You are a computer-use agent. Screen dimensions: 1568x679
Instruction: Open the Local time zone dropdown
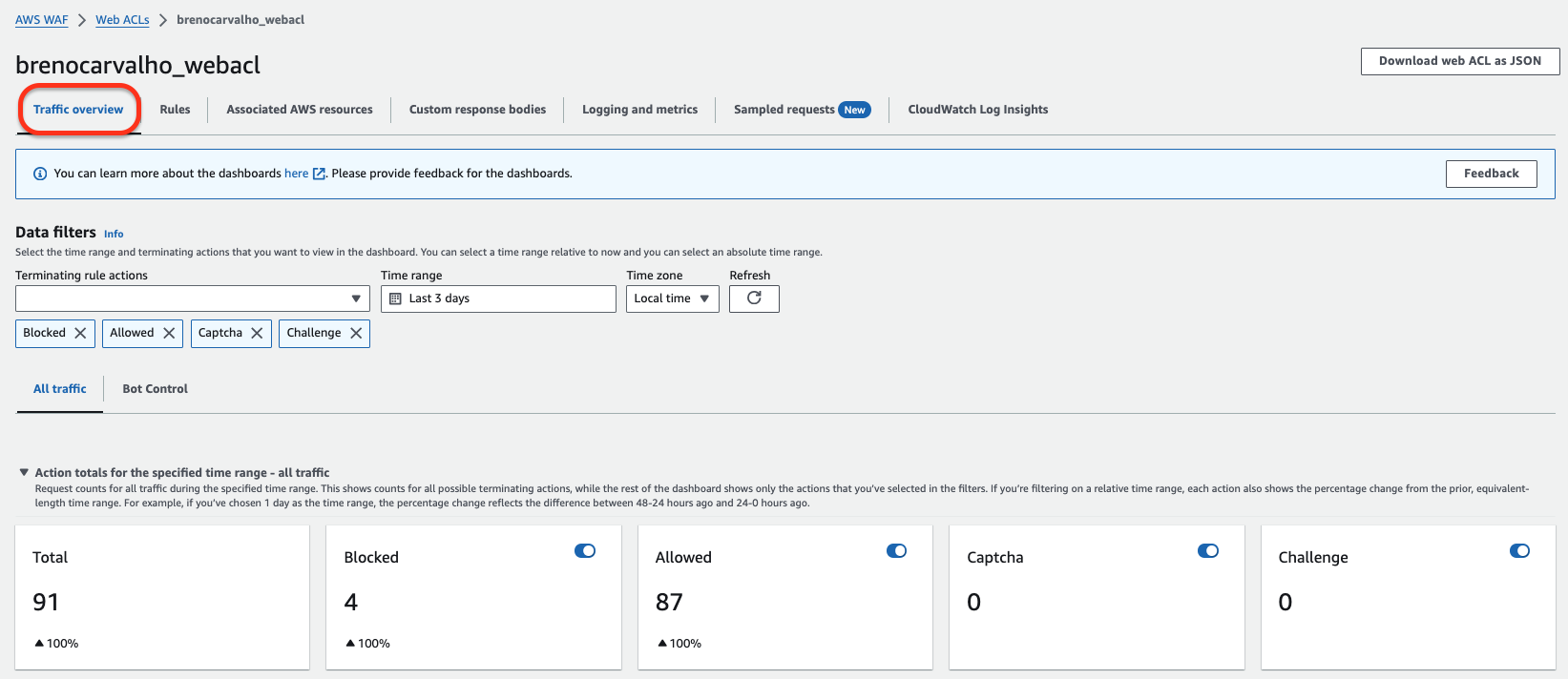672,298
